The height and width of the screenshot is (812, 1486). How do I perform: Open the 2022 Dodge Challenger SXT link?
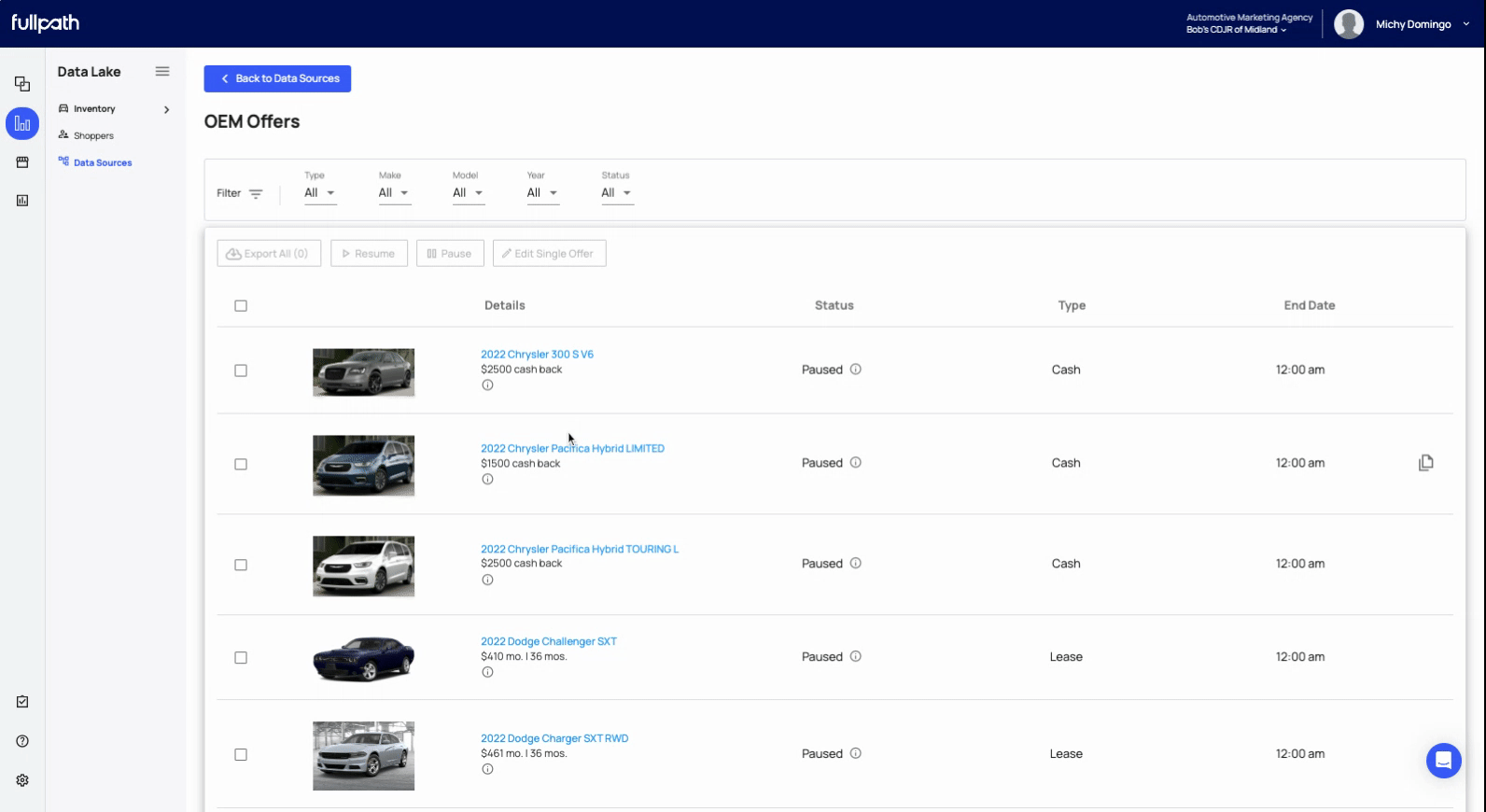point(548,642)
